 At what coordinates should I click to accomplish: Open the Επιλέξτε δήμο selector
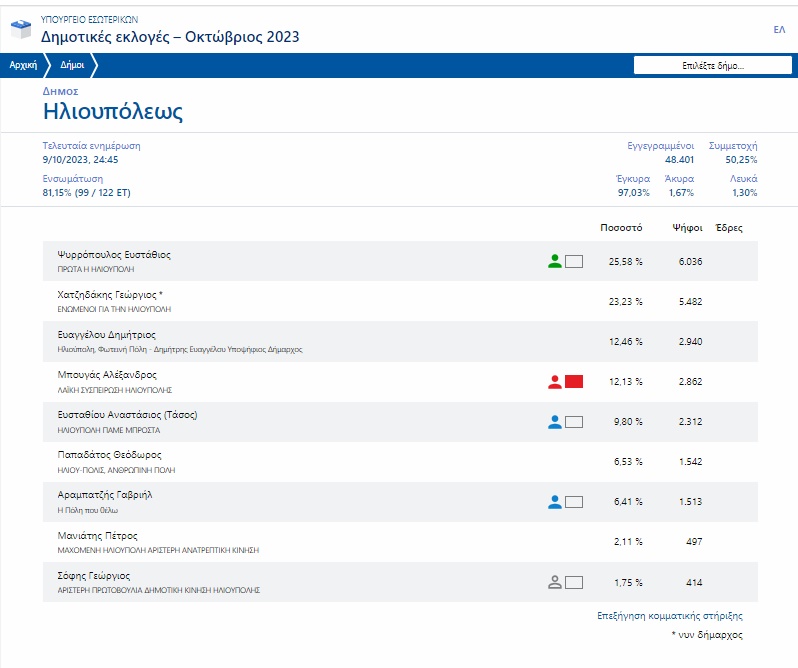click(712, 65)
